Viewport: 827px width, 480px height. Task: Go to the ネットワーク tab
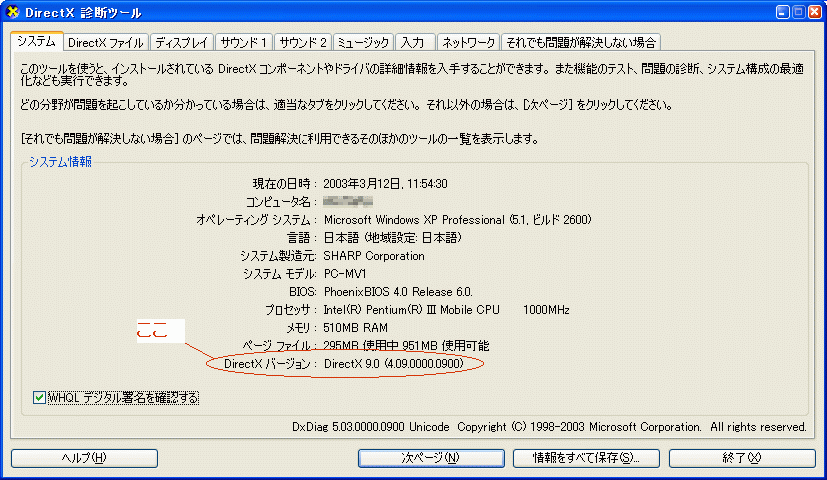(468, 43)
